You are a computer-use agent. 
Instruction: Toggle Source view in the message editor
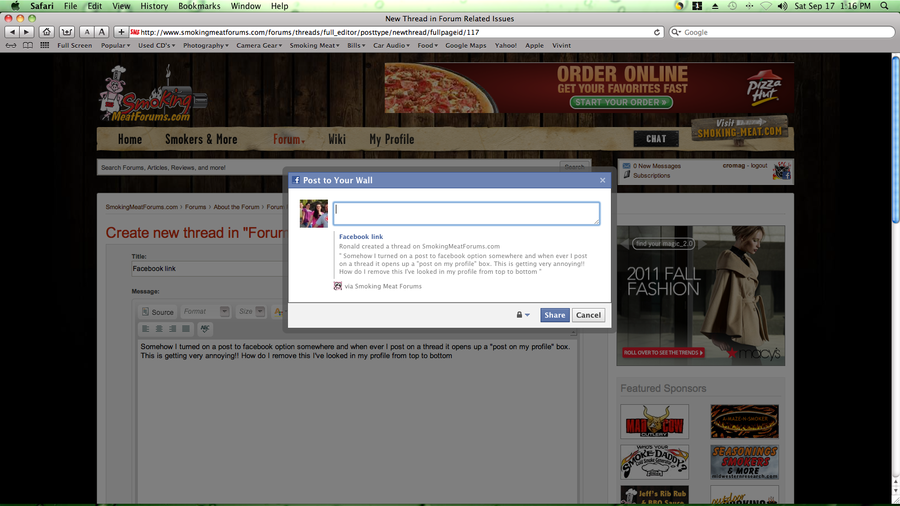[x=157, y=312]
